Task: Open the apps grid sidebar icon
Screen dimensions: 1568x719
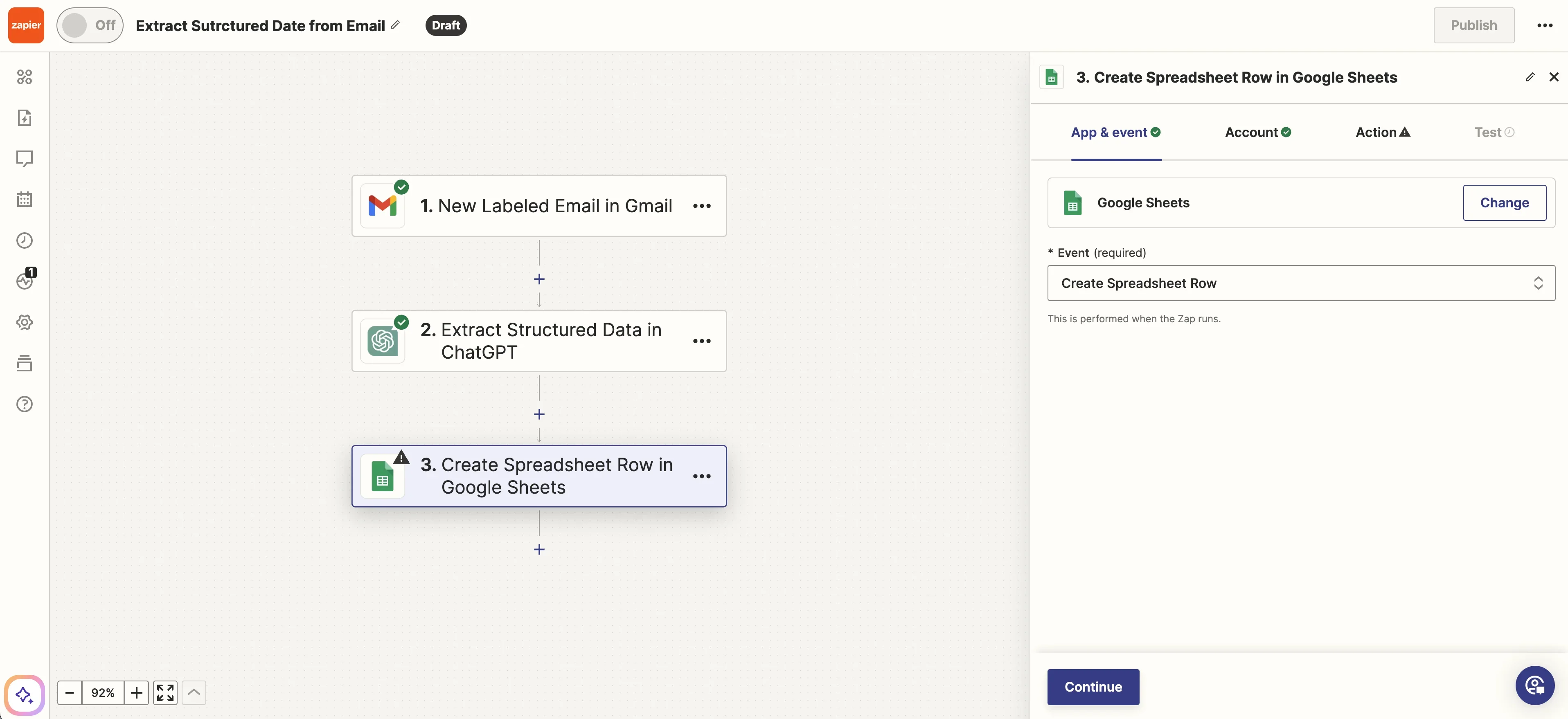Action: [x=25, y=76]
